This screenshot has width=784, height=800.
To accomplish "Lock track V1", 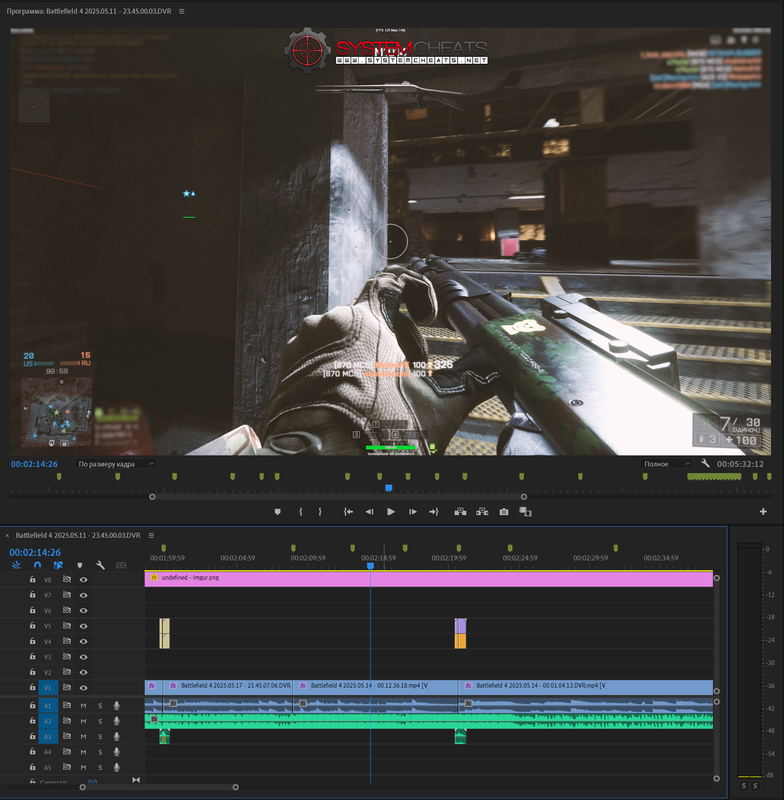I will pos(33,687).
